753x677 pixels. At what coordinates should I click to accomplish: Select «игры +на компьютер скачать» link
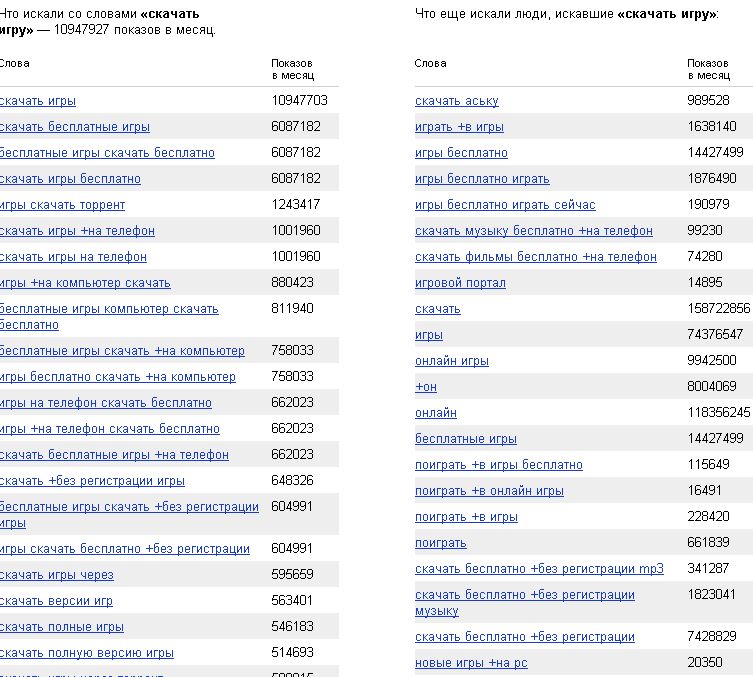coord(85,283)
